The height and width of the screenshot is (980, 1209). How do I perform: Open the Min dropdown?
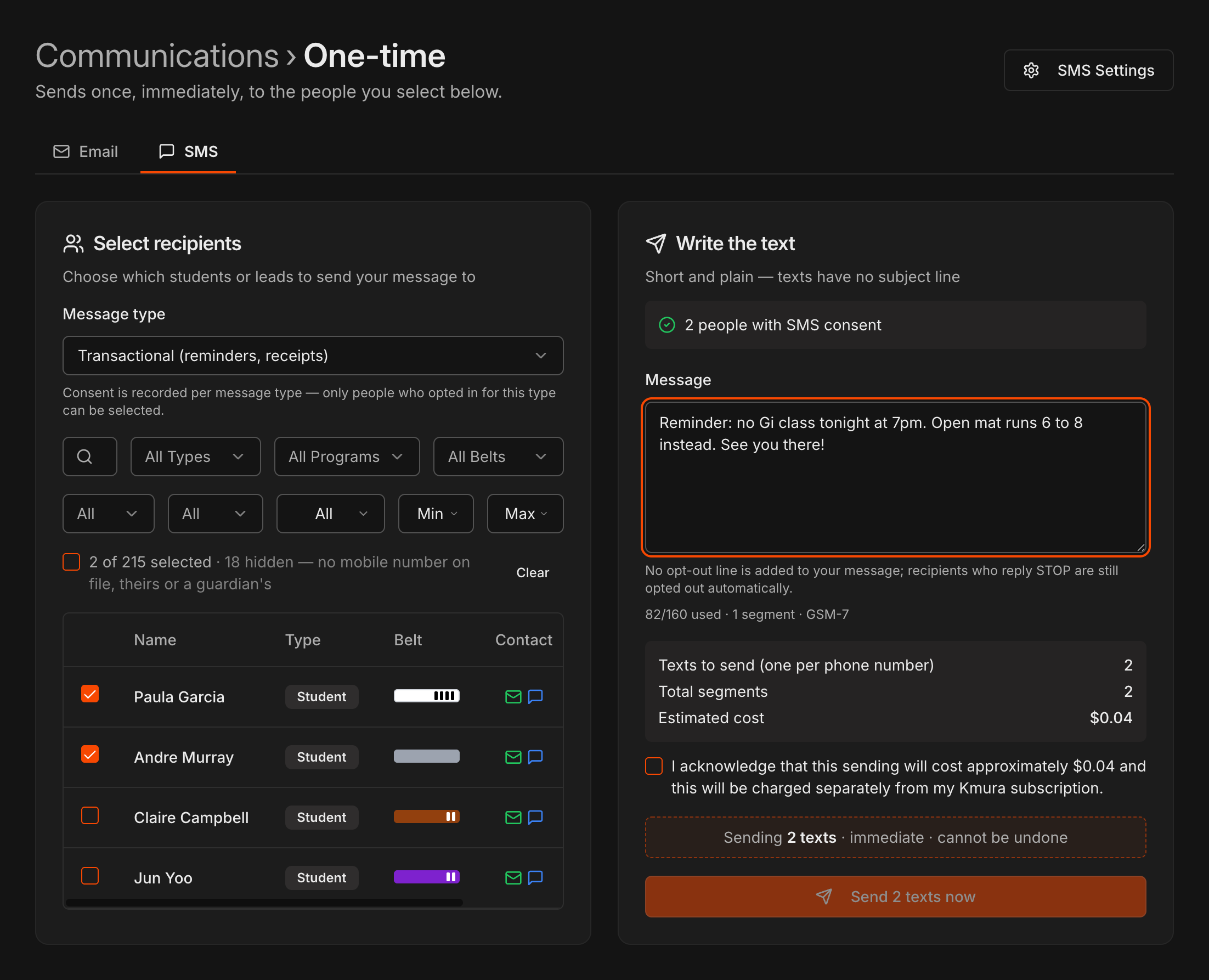point(436,514)
